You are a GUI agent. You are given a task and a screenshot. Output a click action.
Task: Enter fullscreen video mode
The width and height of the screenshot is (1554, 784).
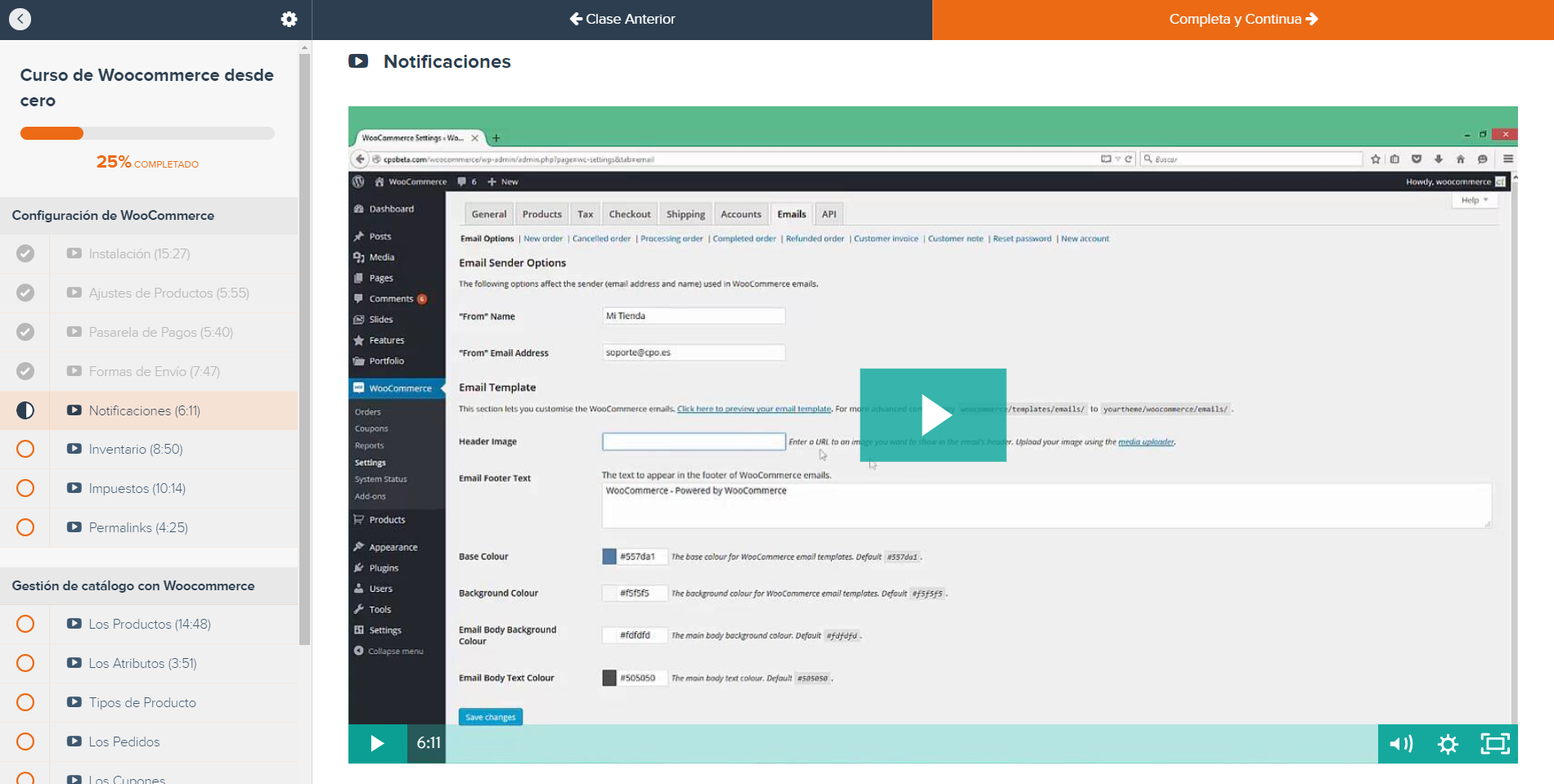(x=1495, y=743)
